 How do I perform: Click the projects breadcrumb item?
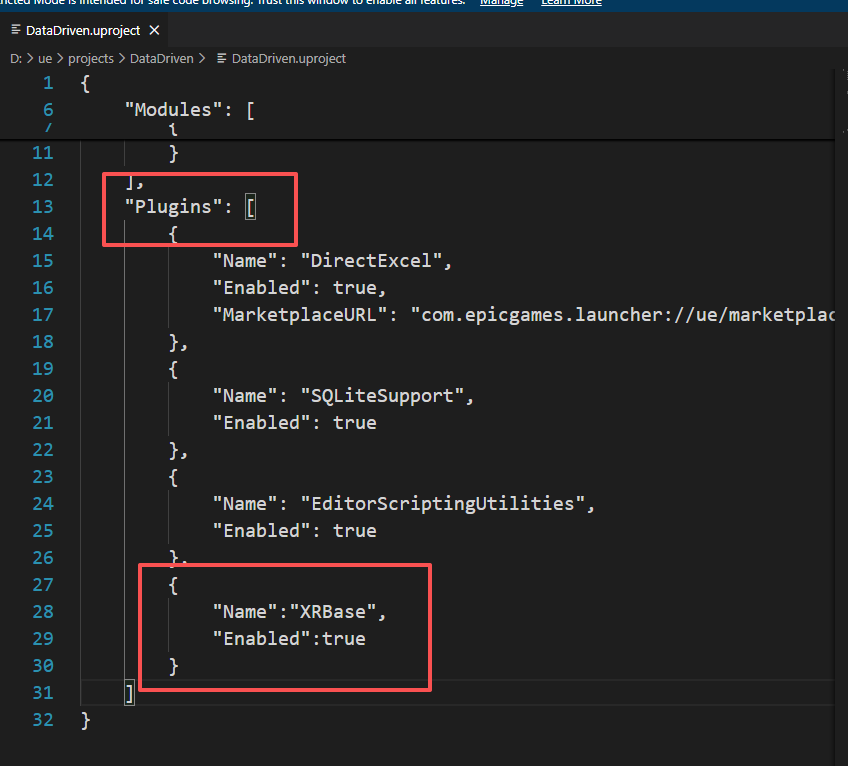(91, 58)
